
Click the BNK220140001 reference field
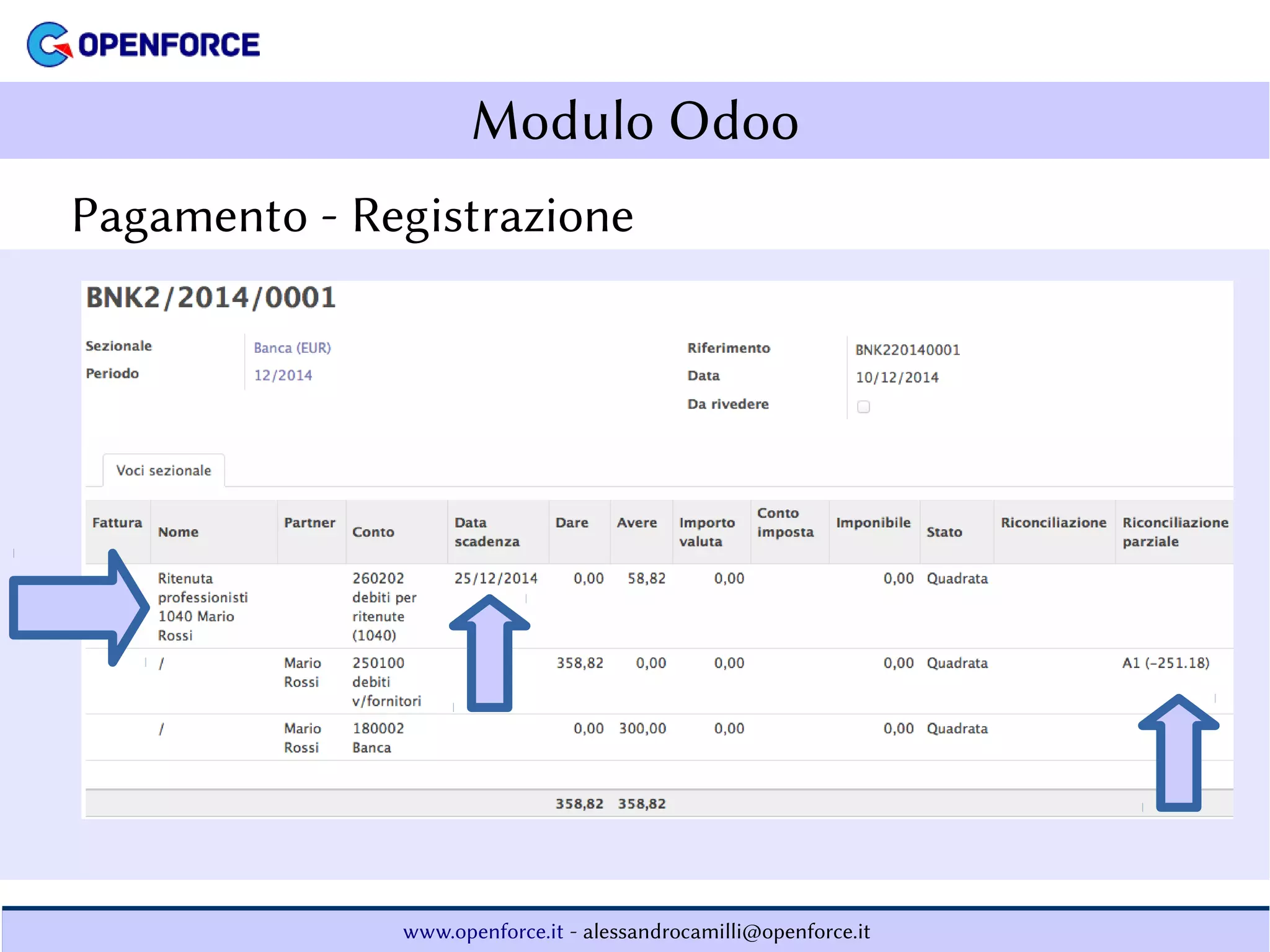(x=907, y=350)
